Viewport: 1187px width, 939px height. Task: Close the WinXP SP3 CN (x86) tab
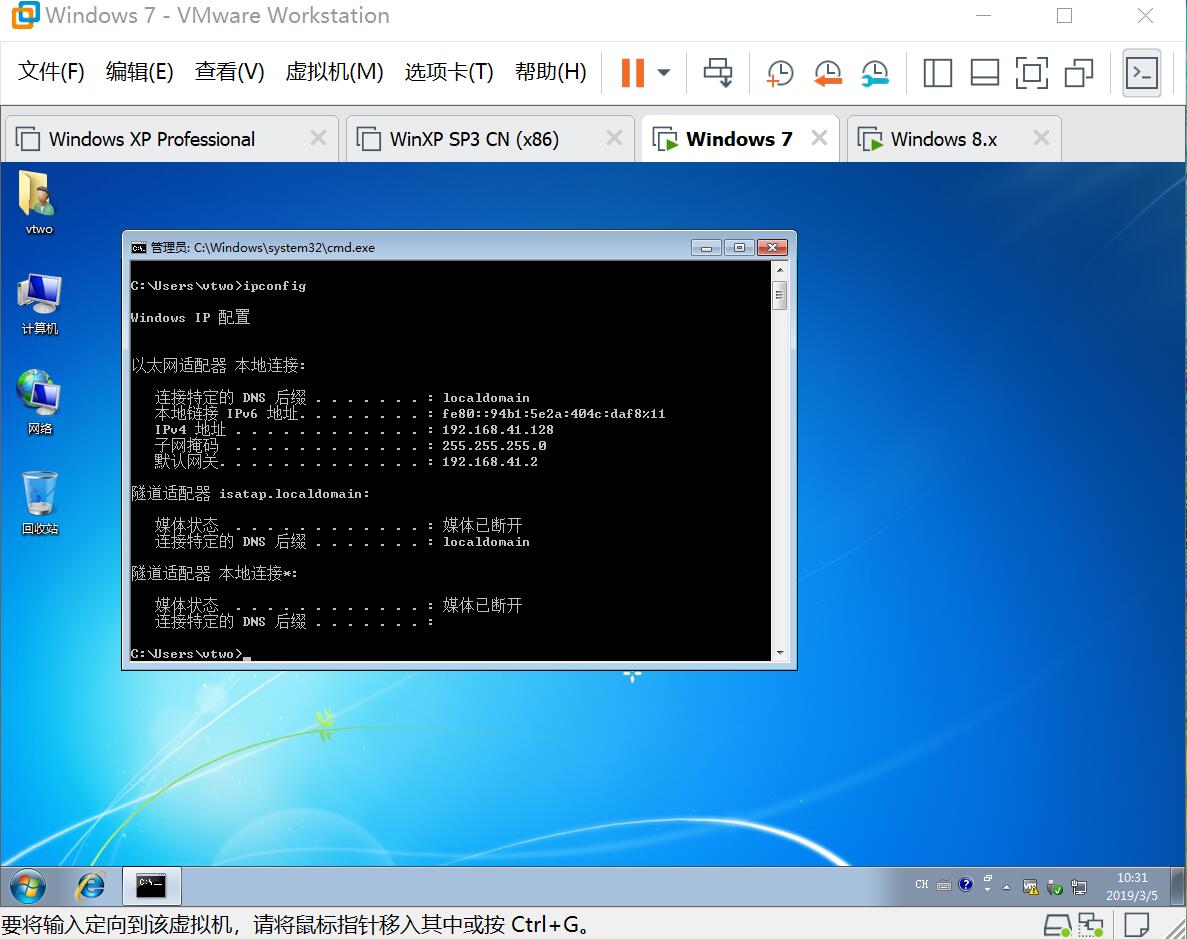pos(614,139)
